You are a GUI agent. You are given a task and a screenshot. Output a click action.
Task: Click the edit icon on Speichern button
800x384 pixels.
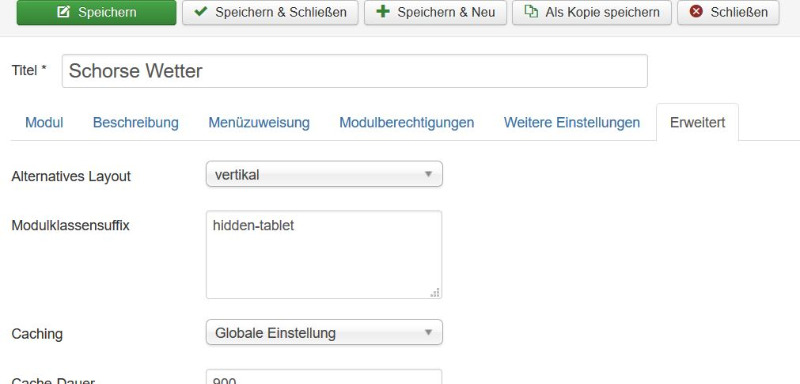click(63, 12)
